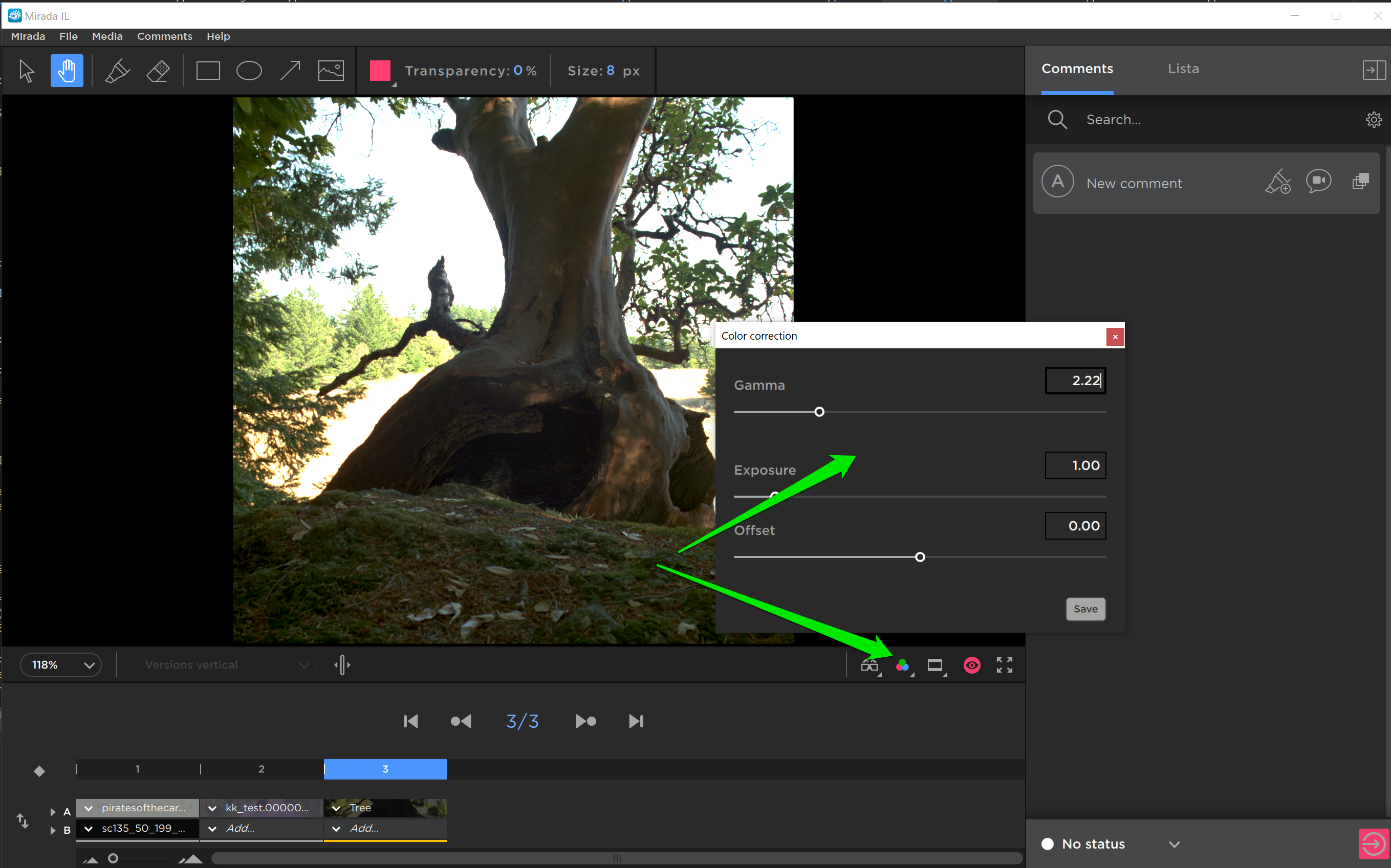Go to previous commented frame
The image size is (1391, 868).
461,721
